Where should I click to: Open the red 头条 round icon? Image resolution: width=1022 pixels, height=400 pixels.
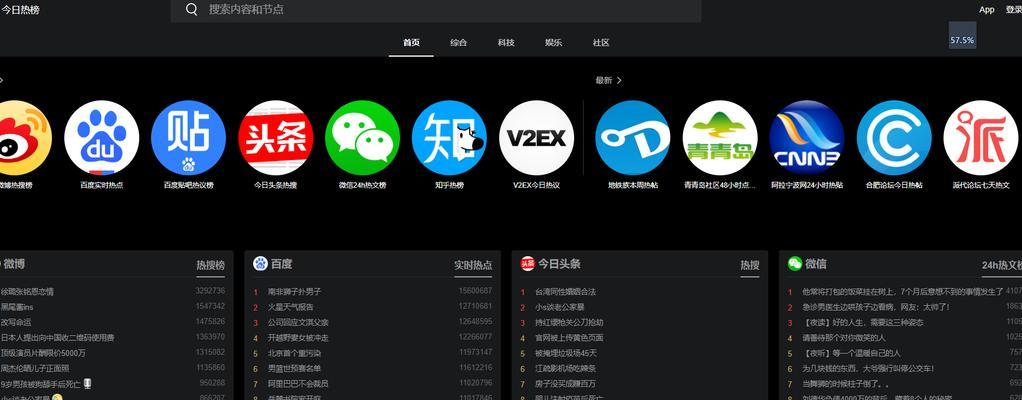click(x=276, y=137)
